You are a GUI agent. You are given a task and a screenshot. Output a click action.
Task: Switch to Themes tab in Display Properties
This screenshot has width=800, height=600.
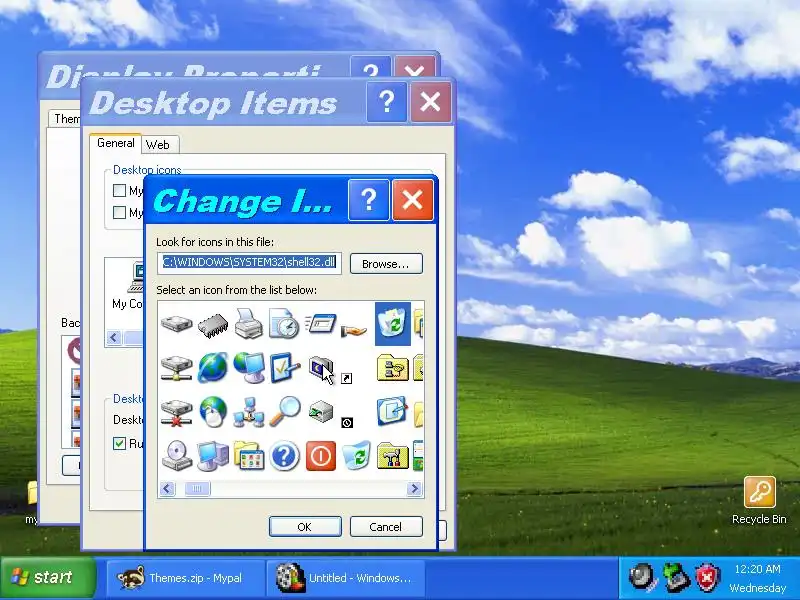pyautogui.click(x=66, y=119)
